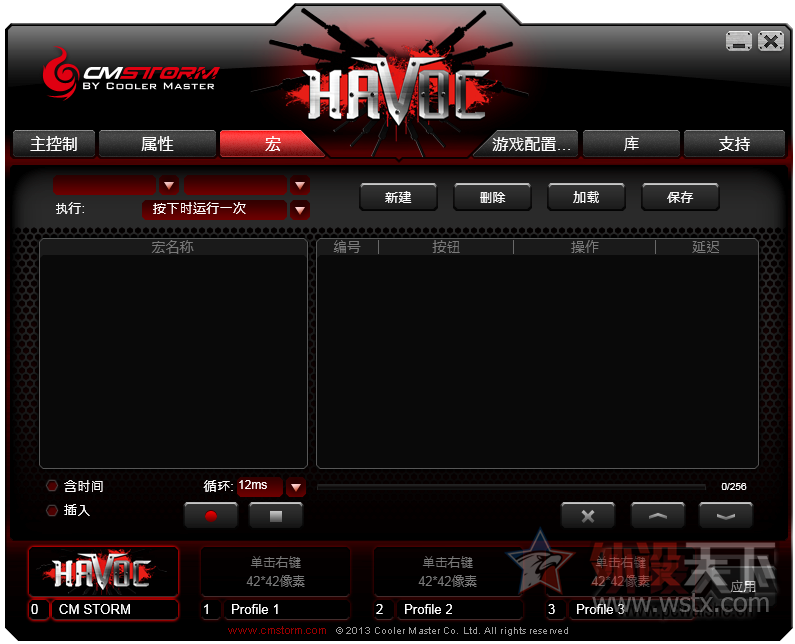Image resolution: width=795 pixels, height=644 pixels.
Task: Click the 宏名称 column header
Action: point(173,247)
